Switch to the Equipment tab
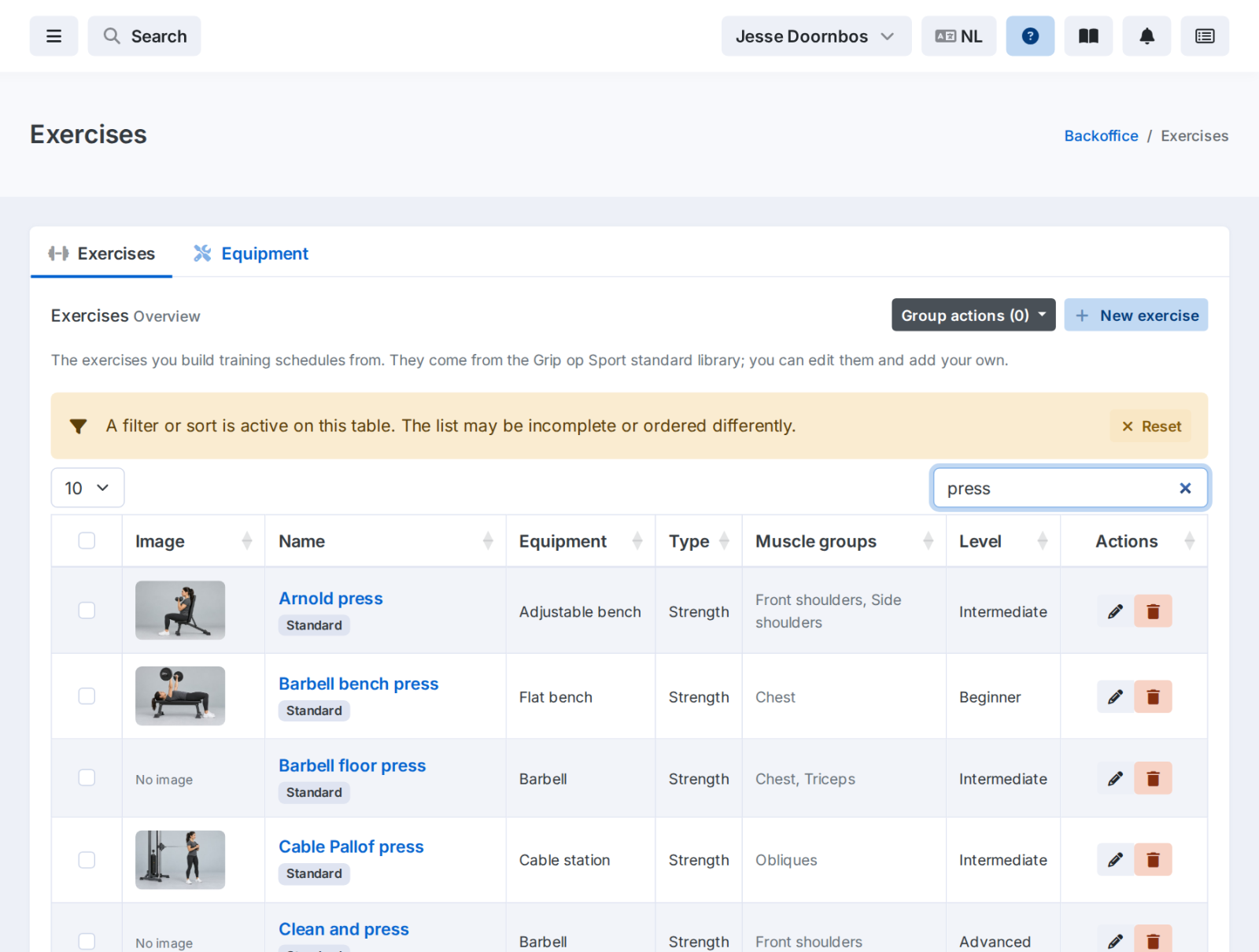Screen dimensions: 1259x952 tap(251, 253)
